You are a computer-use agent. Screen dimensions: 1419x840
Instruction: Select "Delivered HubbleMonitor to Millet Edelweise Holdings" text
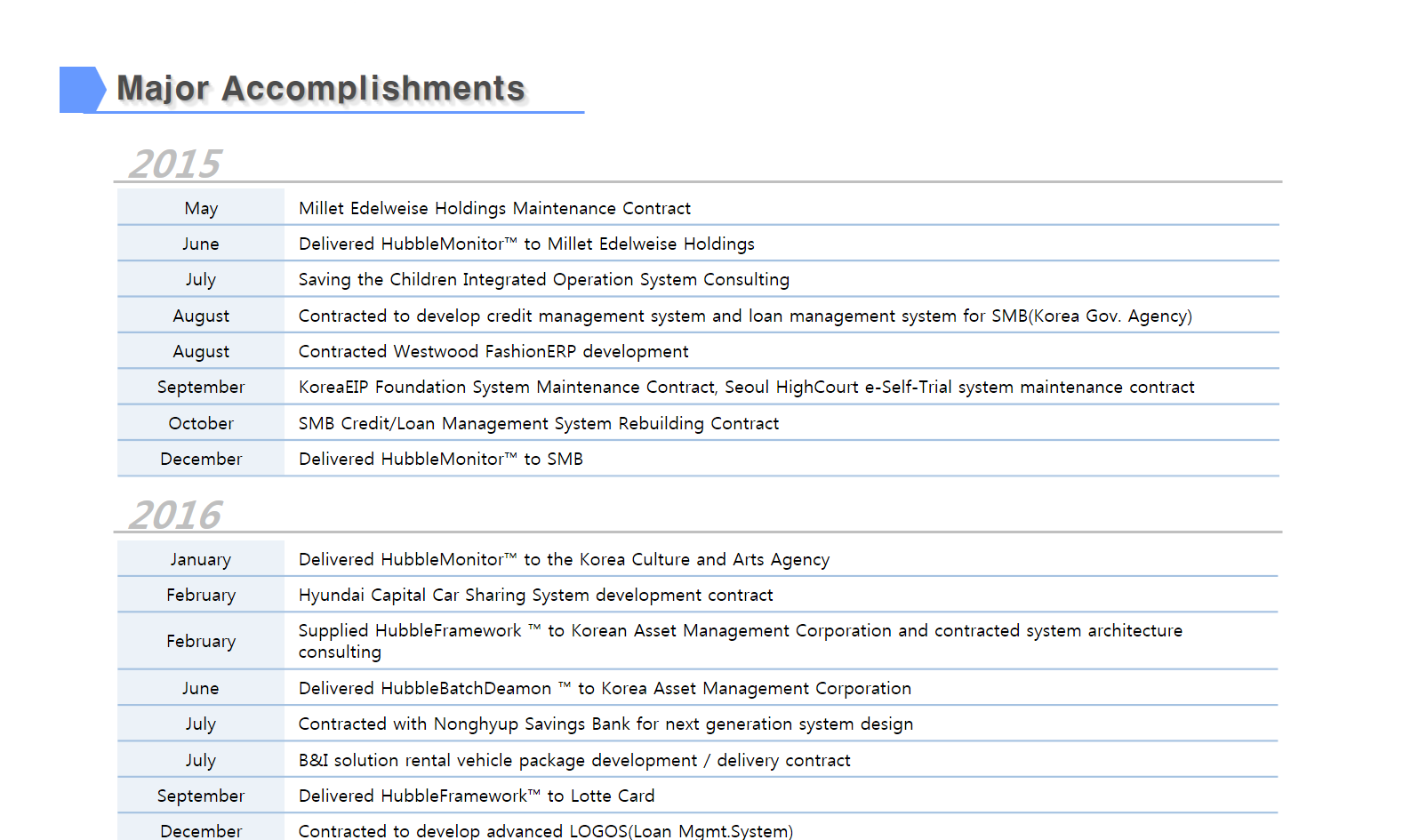[x=526, y=244]
